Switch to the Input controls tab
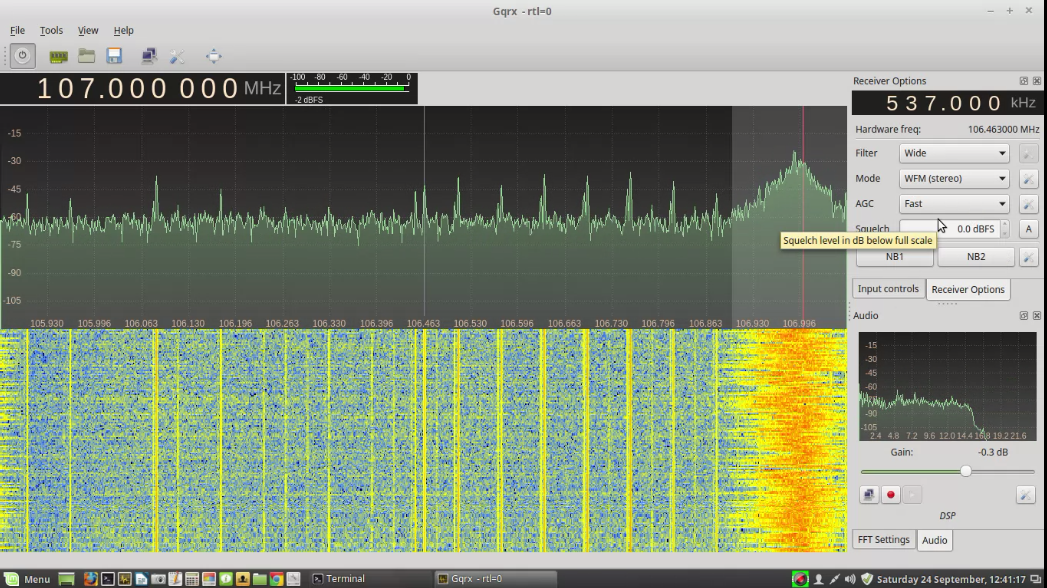The image size is (1047, 588). click(888, 289)
